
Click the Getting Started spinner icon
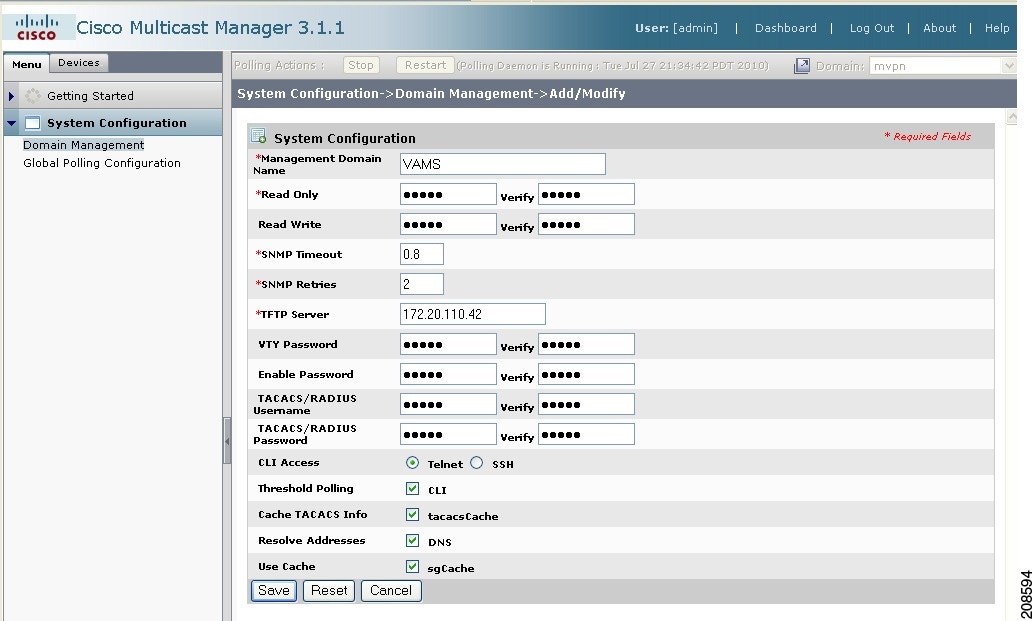click(32, 96)
